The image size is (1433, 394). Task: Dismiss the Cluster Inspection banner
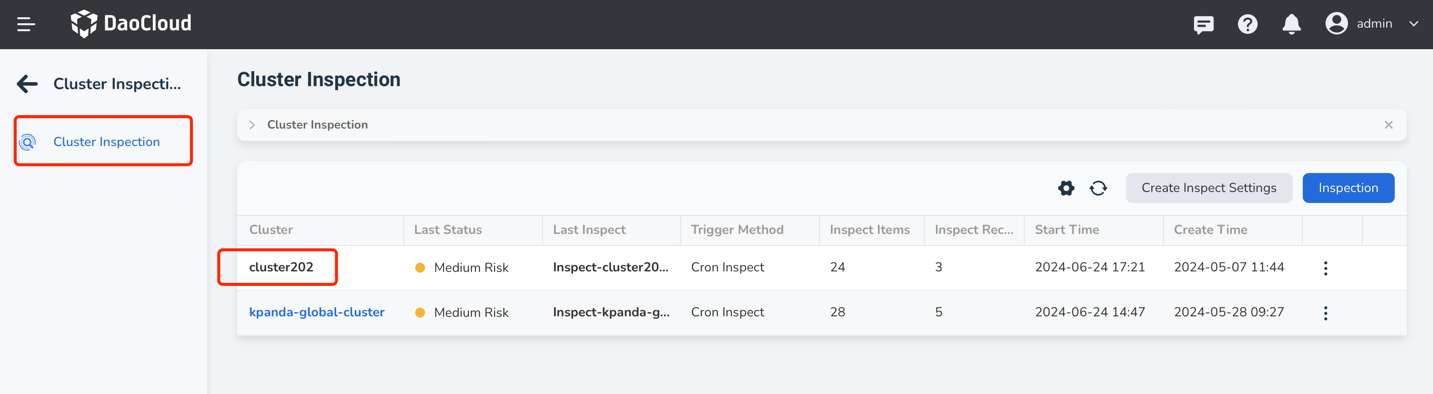[1389, 125]
